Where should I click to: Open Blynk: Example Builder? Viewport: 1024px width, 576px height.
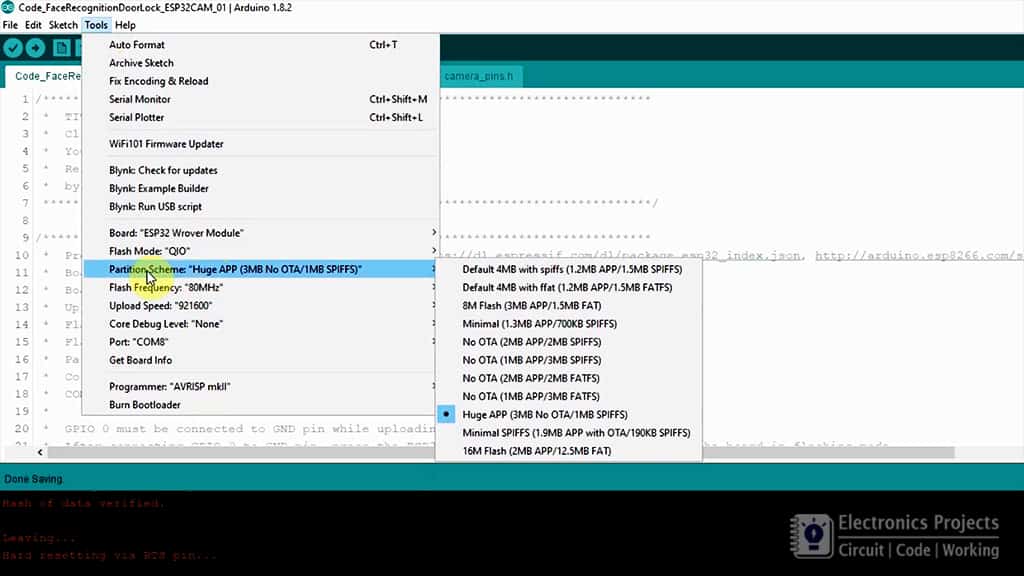(x=261, y=188)
